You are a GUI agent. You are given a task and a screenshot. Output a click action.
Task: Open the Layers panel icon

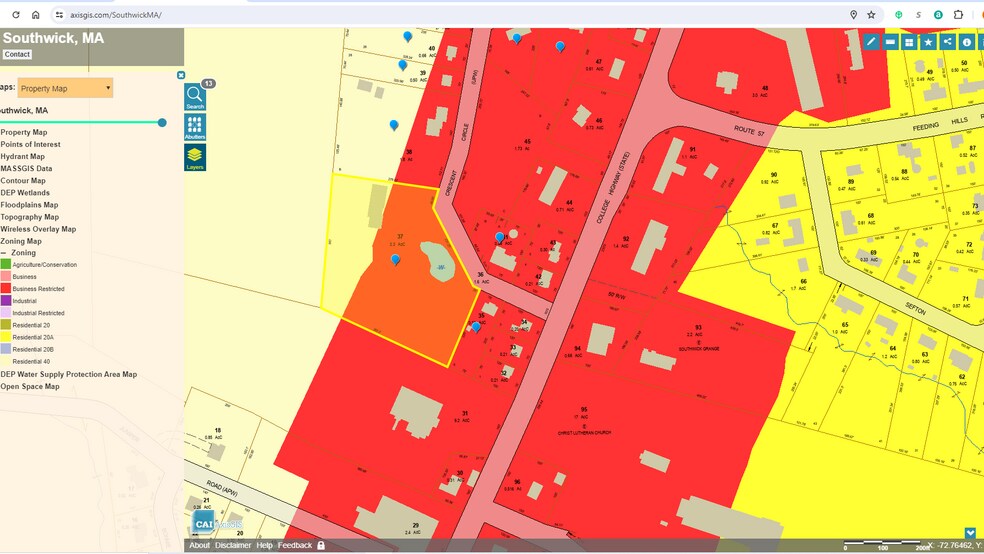[x=195, y=158]
